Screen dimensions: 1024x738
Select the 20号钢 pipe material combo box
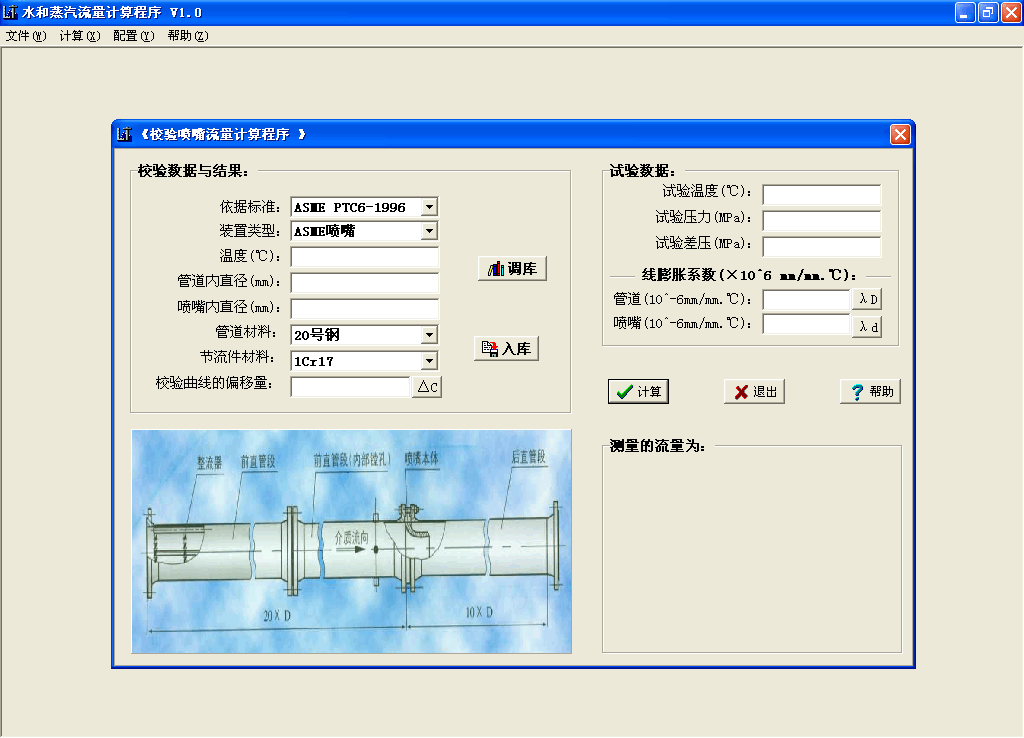364,335
